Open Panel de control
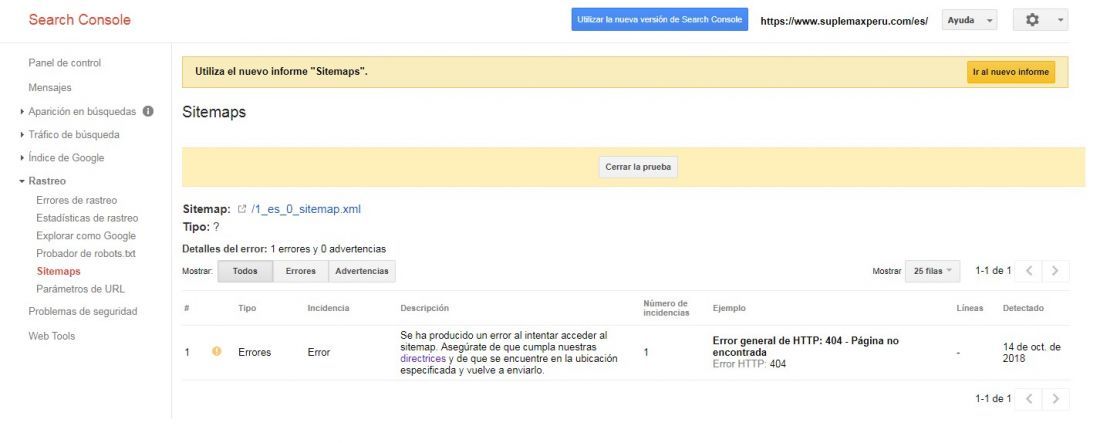Image resolution: width=1100 pixels, height=443 pixels. pyautogui.click(x=65, y=62)
